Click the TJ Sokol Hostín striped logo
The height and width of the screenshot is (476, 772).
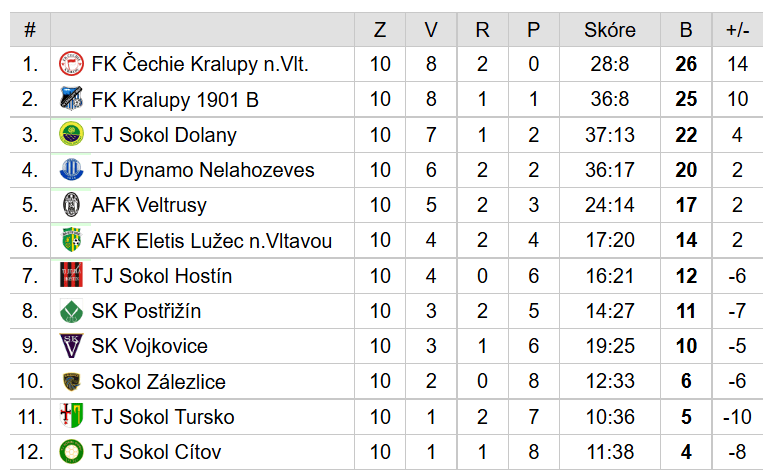71,275
